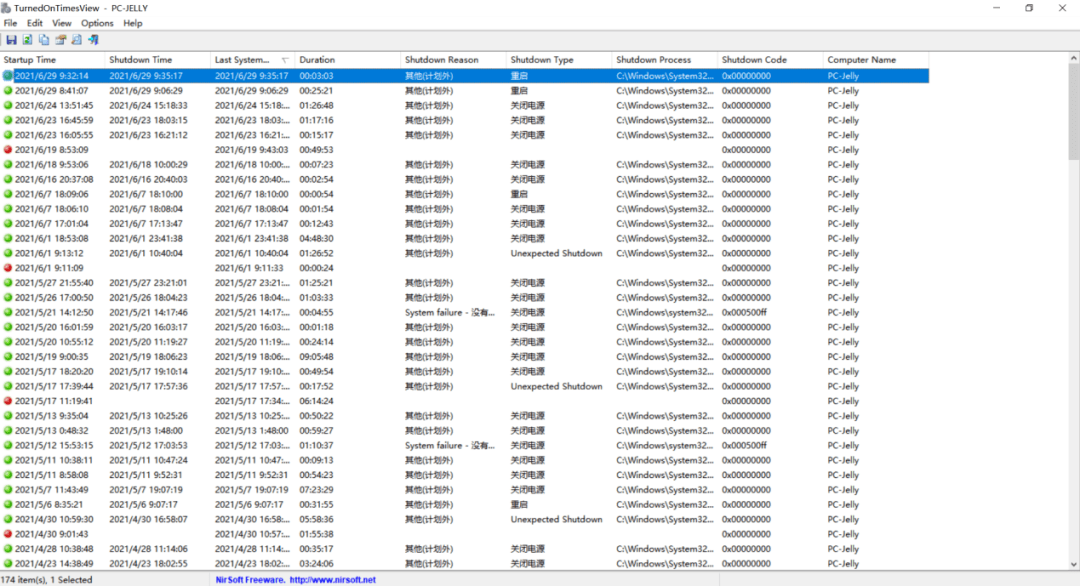Sort by the Duration column header
This screenshot has width=1080, height=586.
click(317, 60)
